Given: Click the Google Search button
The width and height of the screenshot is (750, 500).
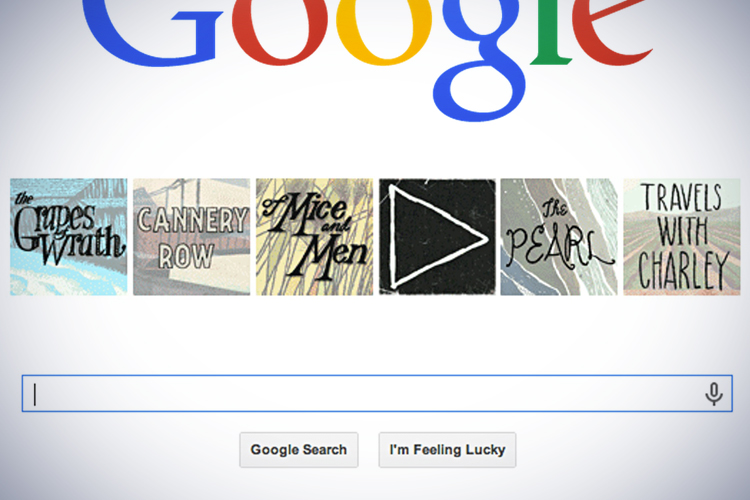Looking at the screenshot, I should (299, 450).
